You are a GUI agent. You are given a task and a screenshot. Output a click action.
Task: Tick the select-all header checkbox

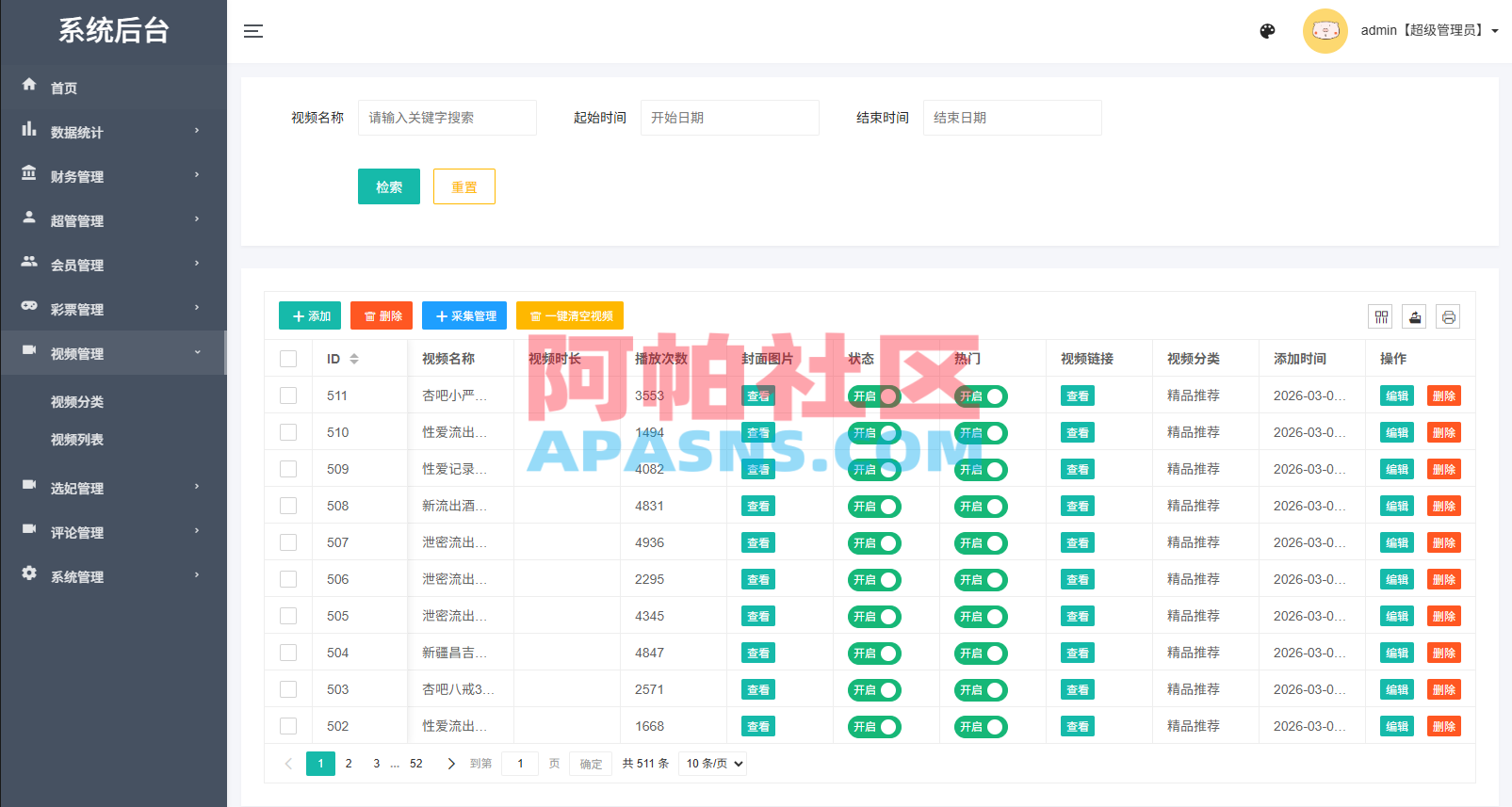pos(288,359)
